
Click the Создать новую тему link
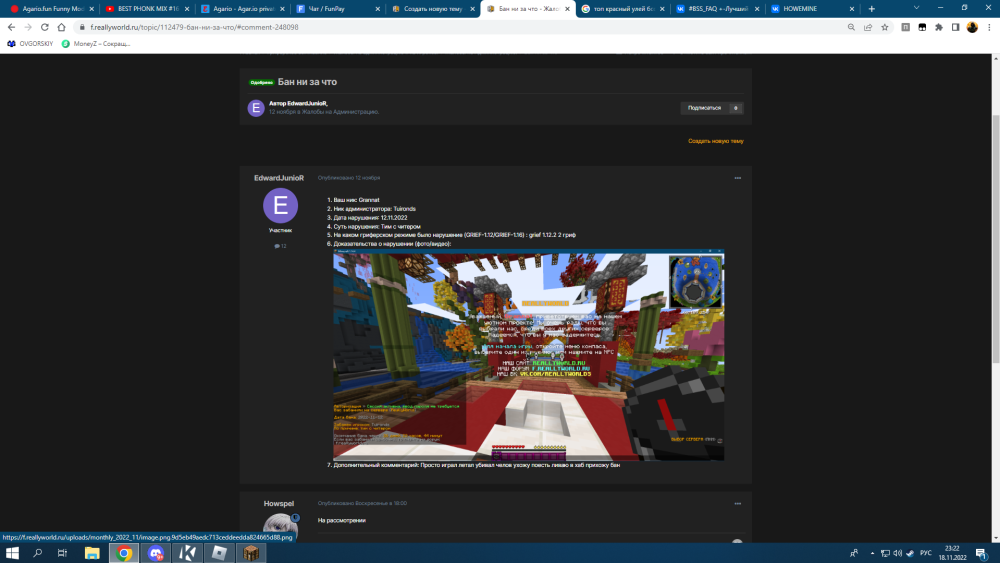tap(716, 141)
